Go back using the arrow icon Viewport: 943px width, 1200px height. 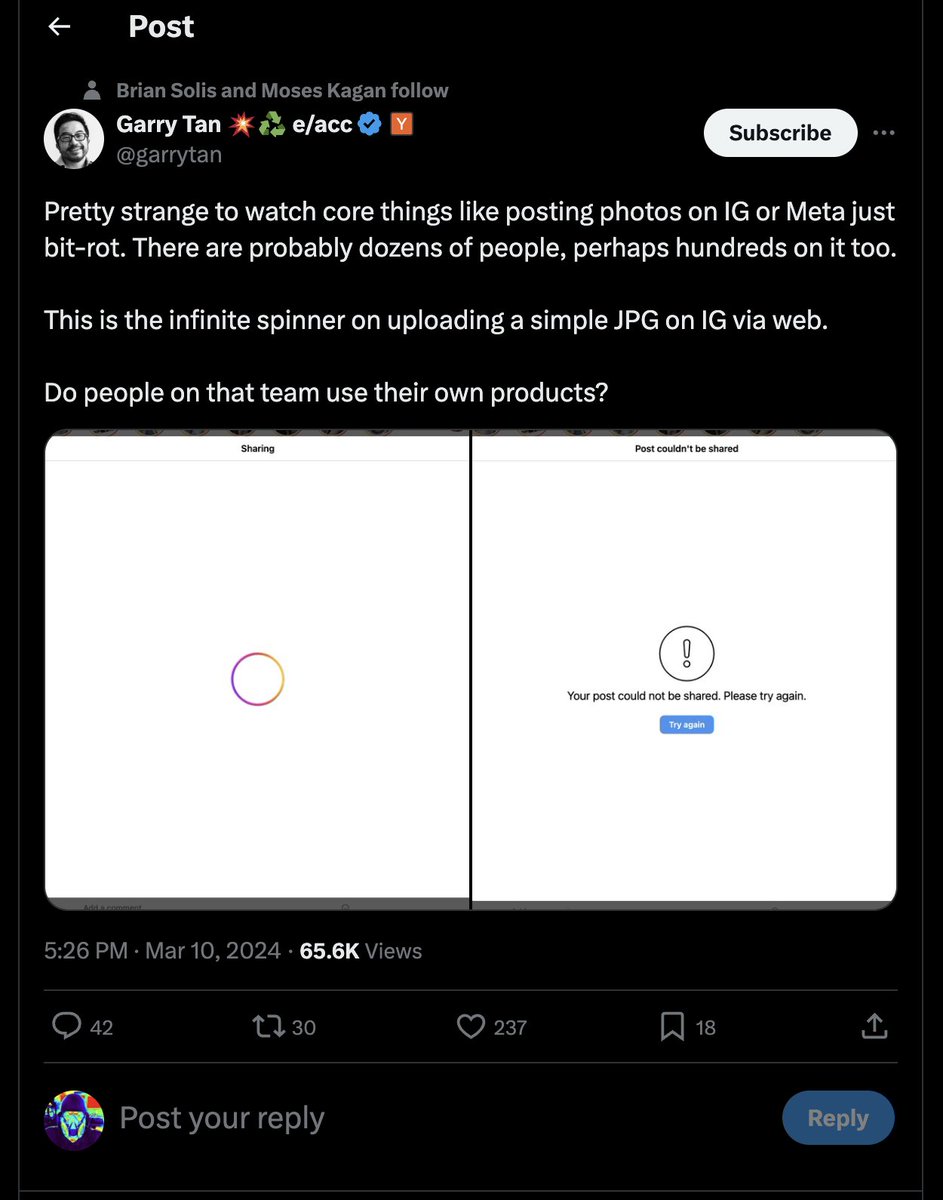(60, 27)
